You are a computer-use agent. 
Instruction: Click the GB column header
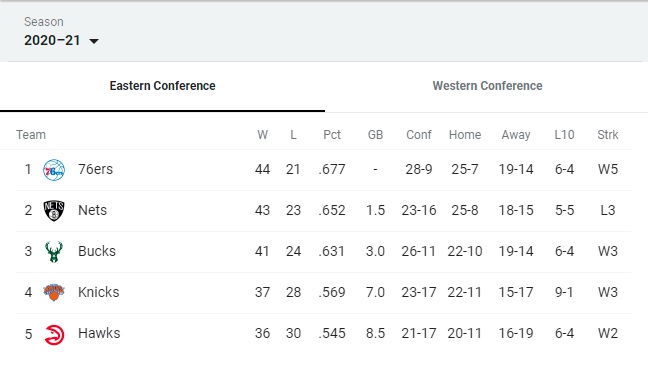pos(375,135)
